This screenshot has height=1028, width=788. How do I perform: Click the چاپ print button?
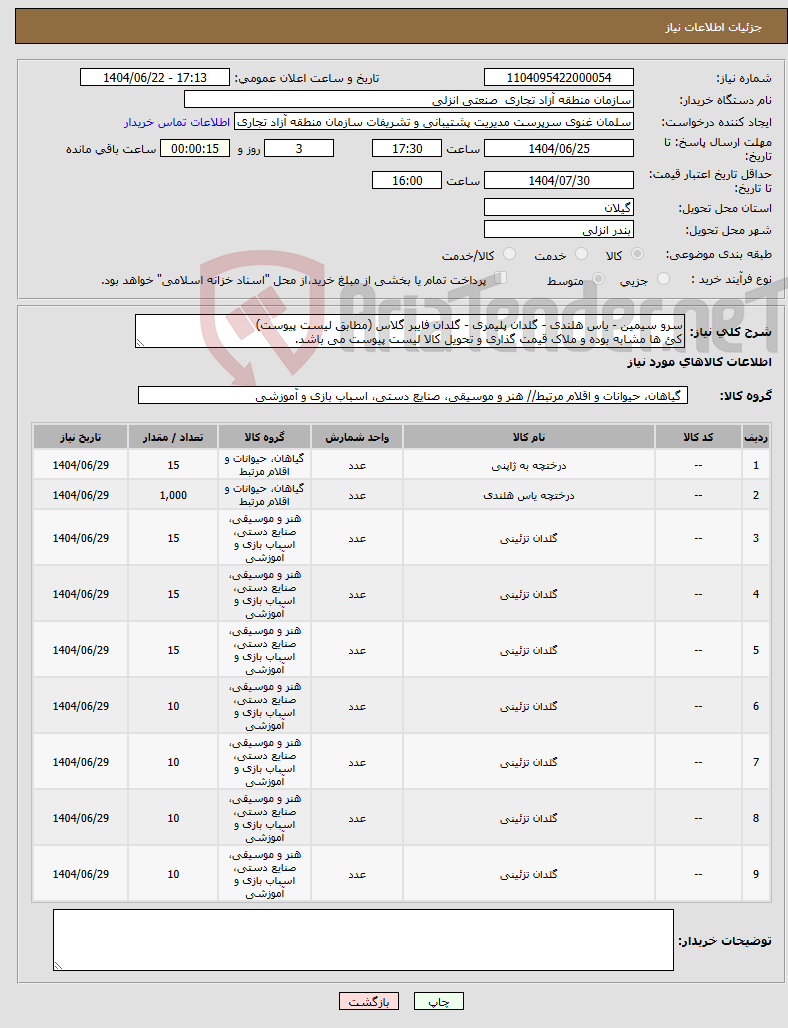pos(439,1001)
